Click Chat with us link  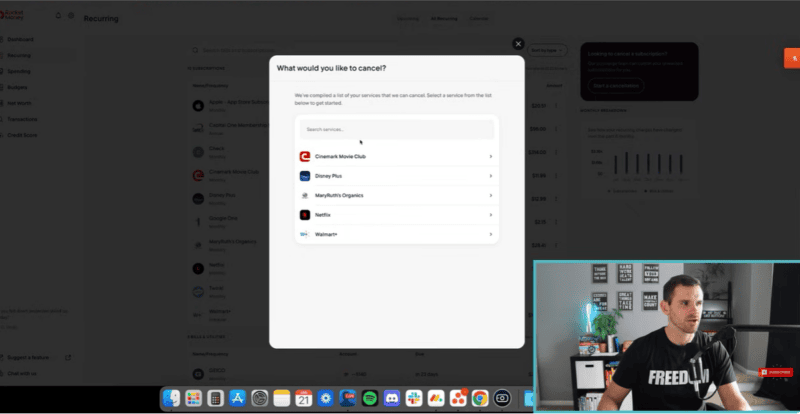point(22,374)
